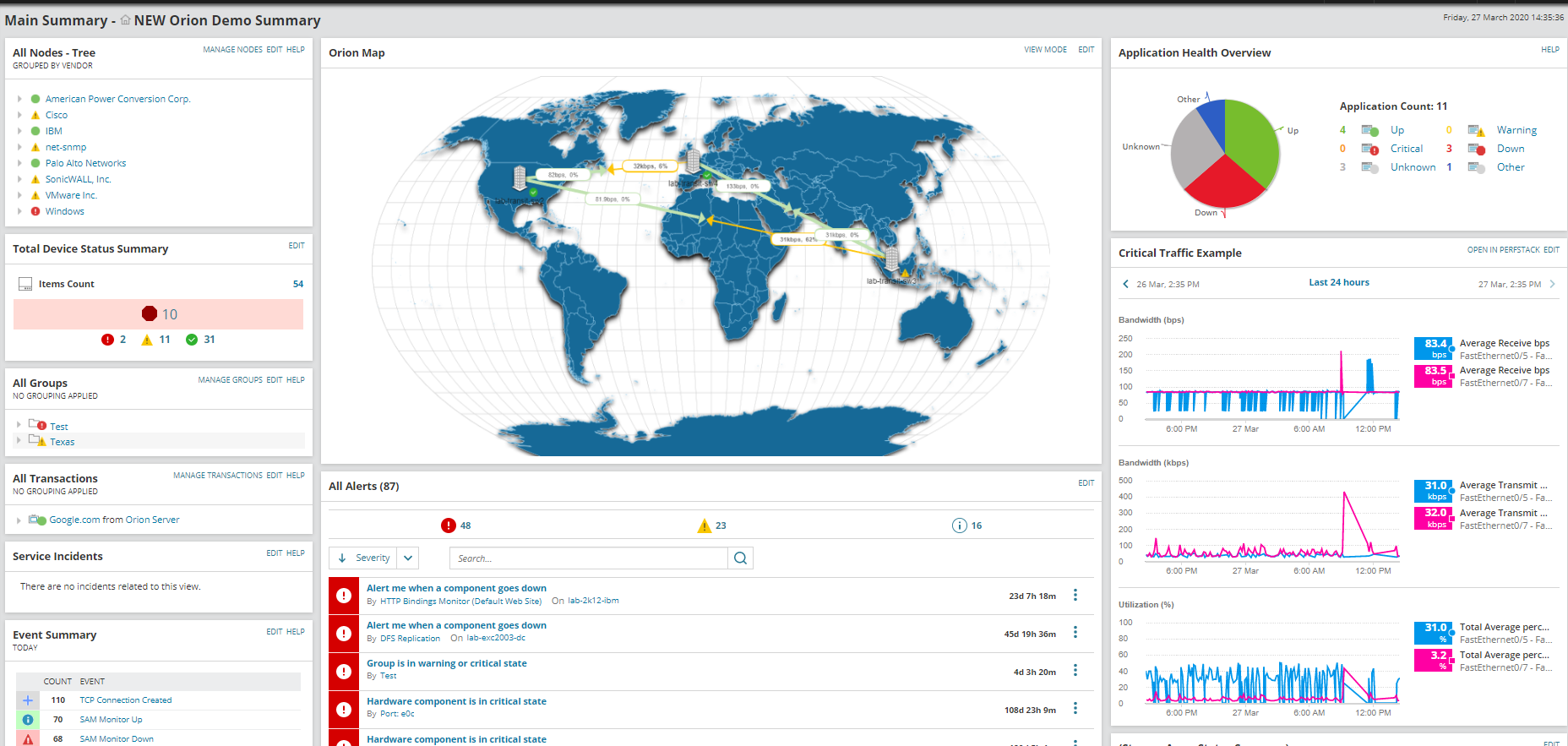Screen dimensions: 1568x746
Task: Open the Manage Groups link
Action: [x=231, y=380]
